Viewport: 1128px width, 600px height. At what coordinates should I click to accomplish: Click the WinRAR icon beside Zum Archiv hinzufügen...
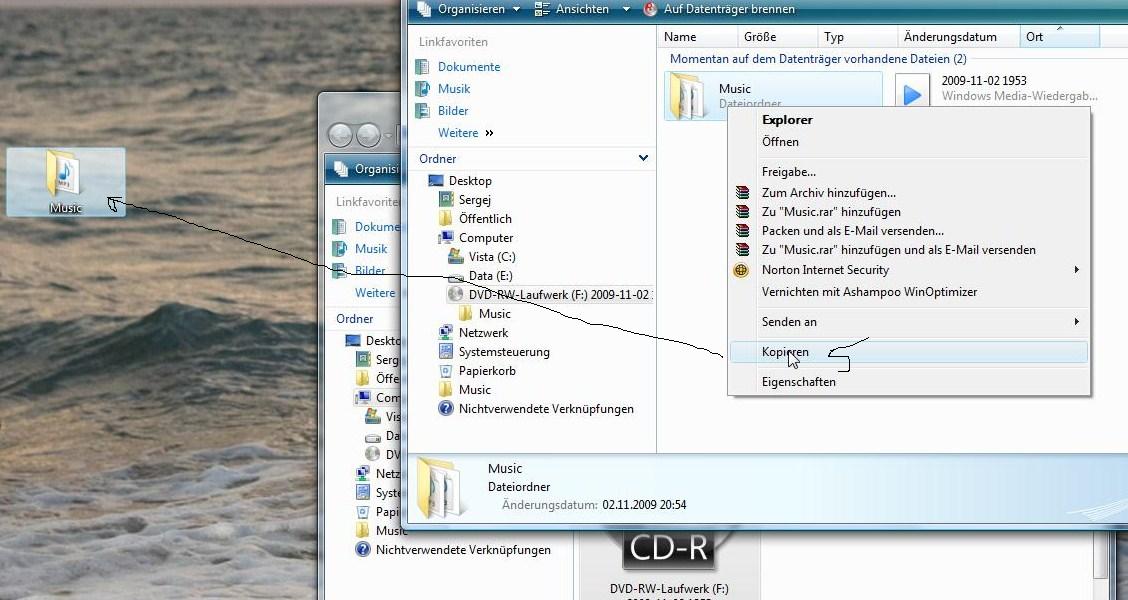[x=742, y=193]
